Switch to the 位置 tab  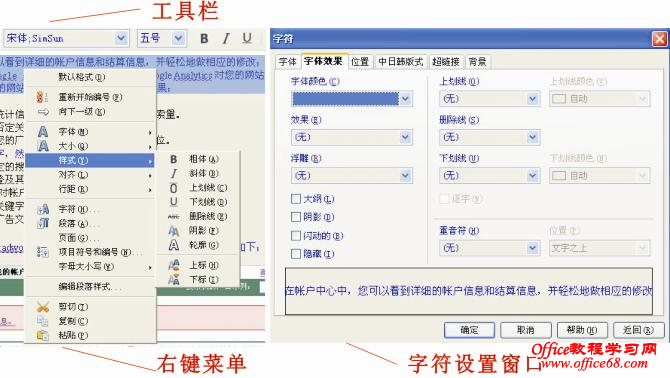[x=360, y=62]
